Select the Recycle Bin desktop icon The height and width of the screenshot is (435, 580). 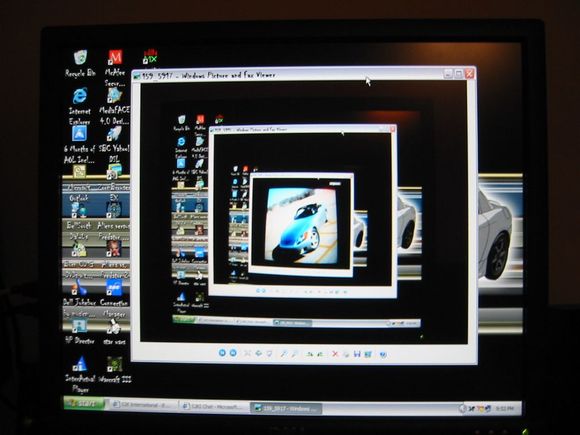[80, 63]
